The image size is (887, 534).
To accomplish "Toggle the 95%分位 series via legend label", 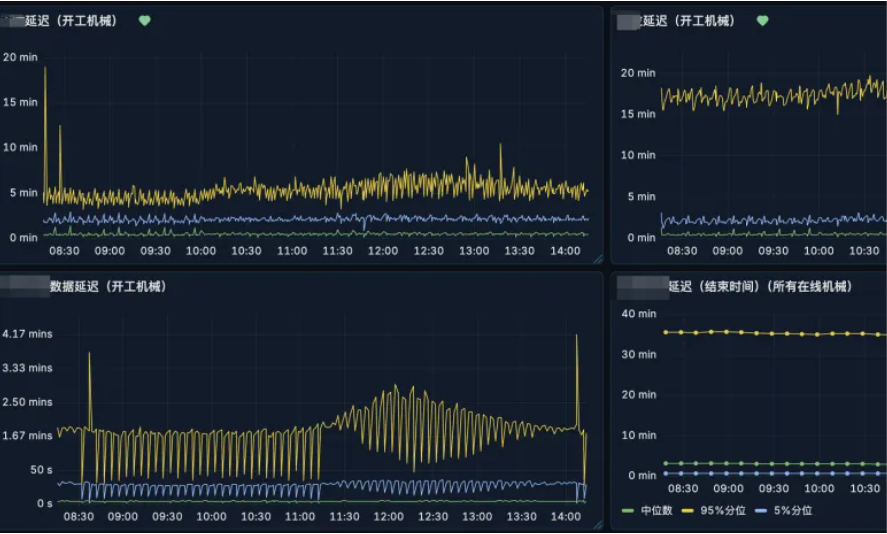I will [723, 511].
